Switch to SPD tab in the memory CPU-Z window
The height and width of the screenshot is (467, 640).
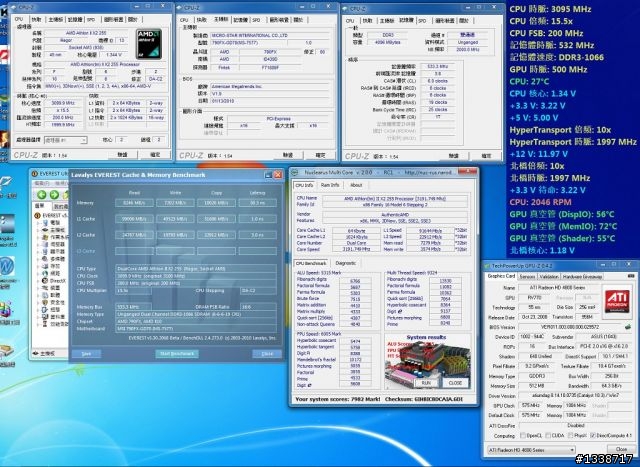click(x=422, y=20)
